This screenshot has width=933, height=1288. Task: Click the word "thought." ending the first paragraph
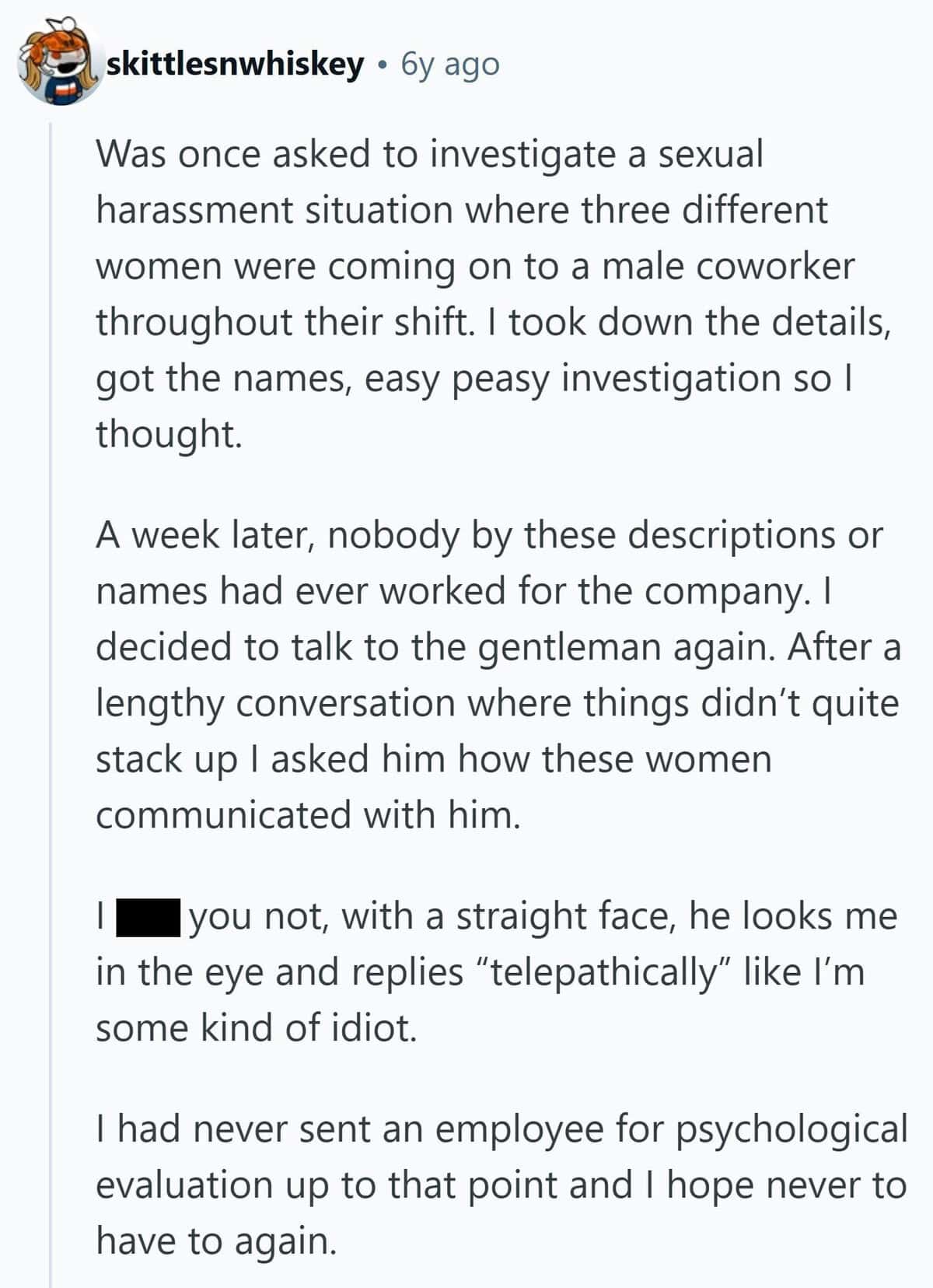(169, 434)
